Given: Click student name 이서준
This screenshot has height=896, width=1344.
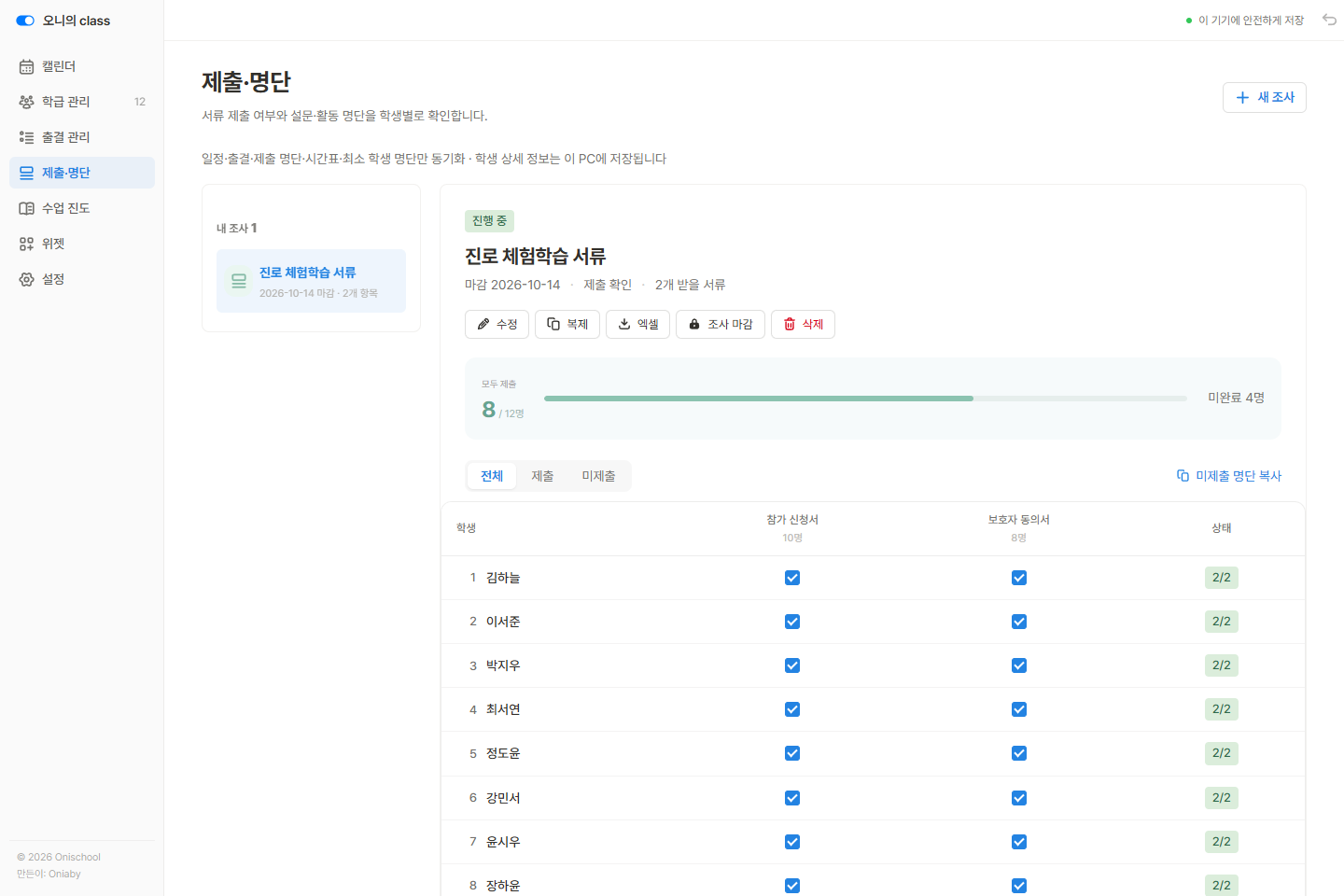Looking at the screenshot, I should coord(503,622).
